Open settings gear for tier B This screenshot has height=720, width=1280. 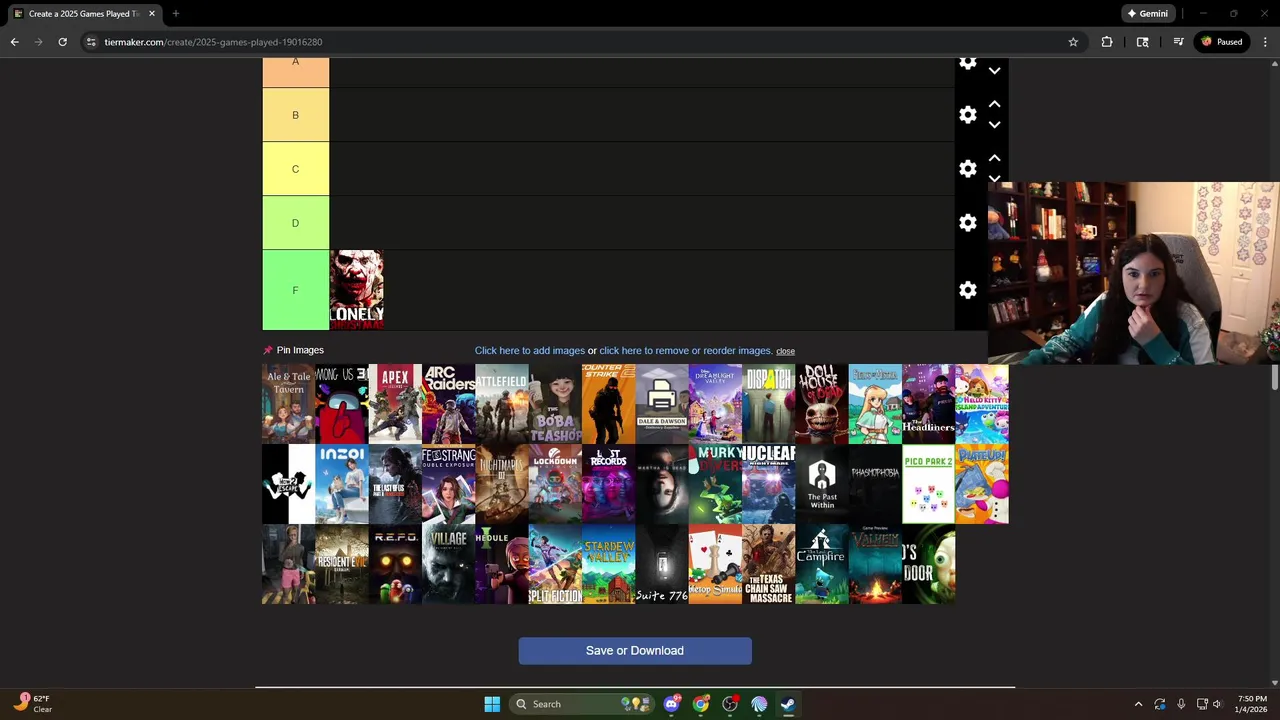(967, 115)
